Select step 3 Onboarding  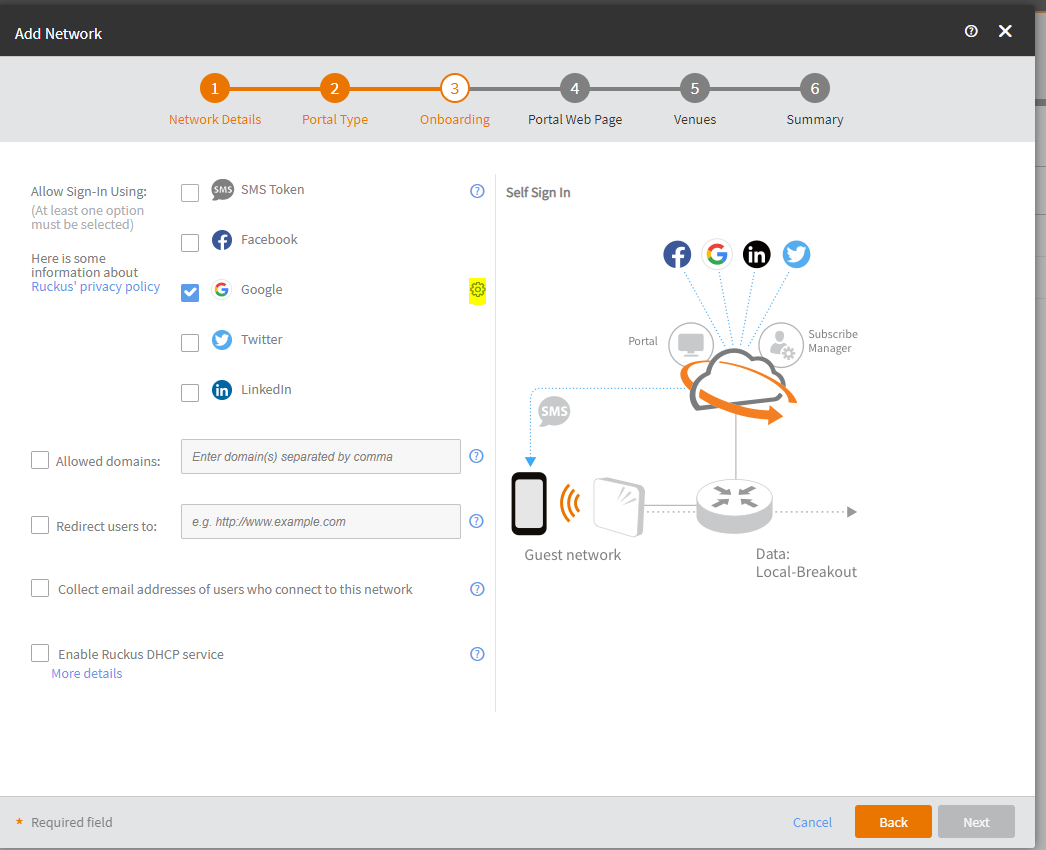(454, 88)
